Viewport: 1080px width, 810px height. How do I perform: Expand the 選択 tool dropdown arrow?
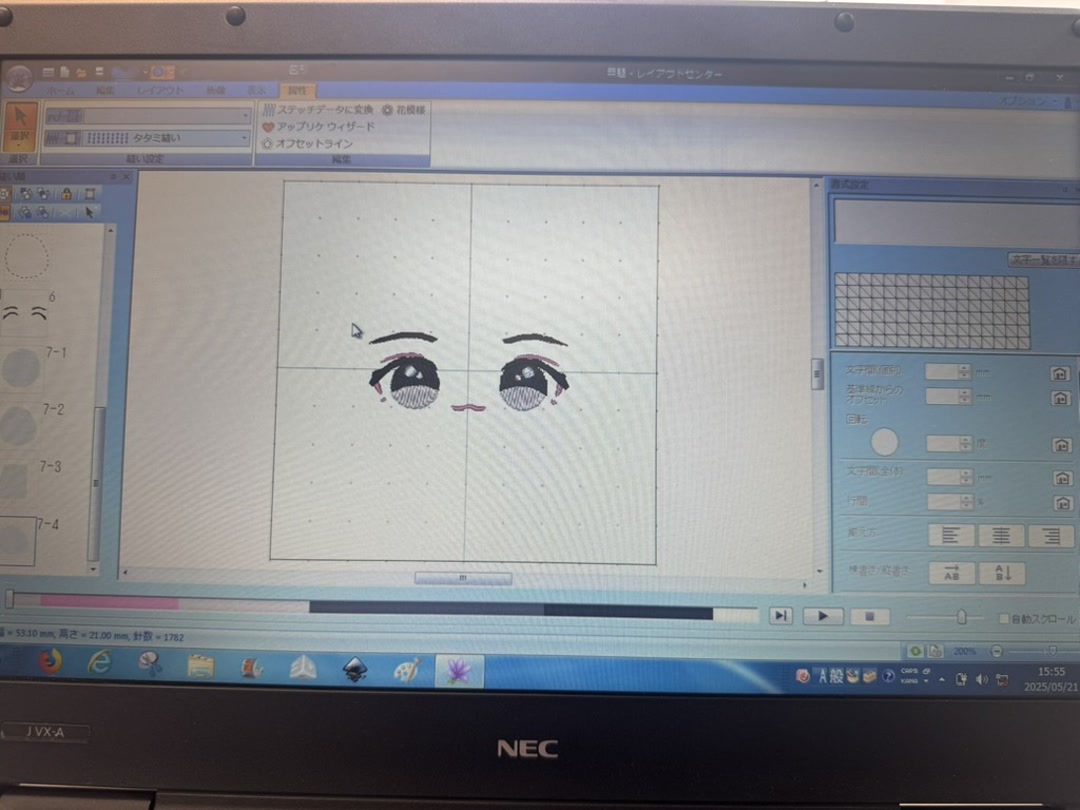(x=19, y=145)
